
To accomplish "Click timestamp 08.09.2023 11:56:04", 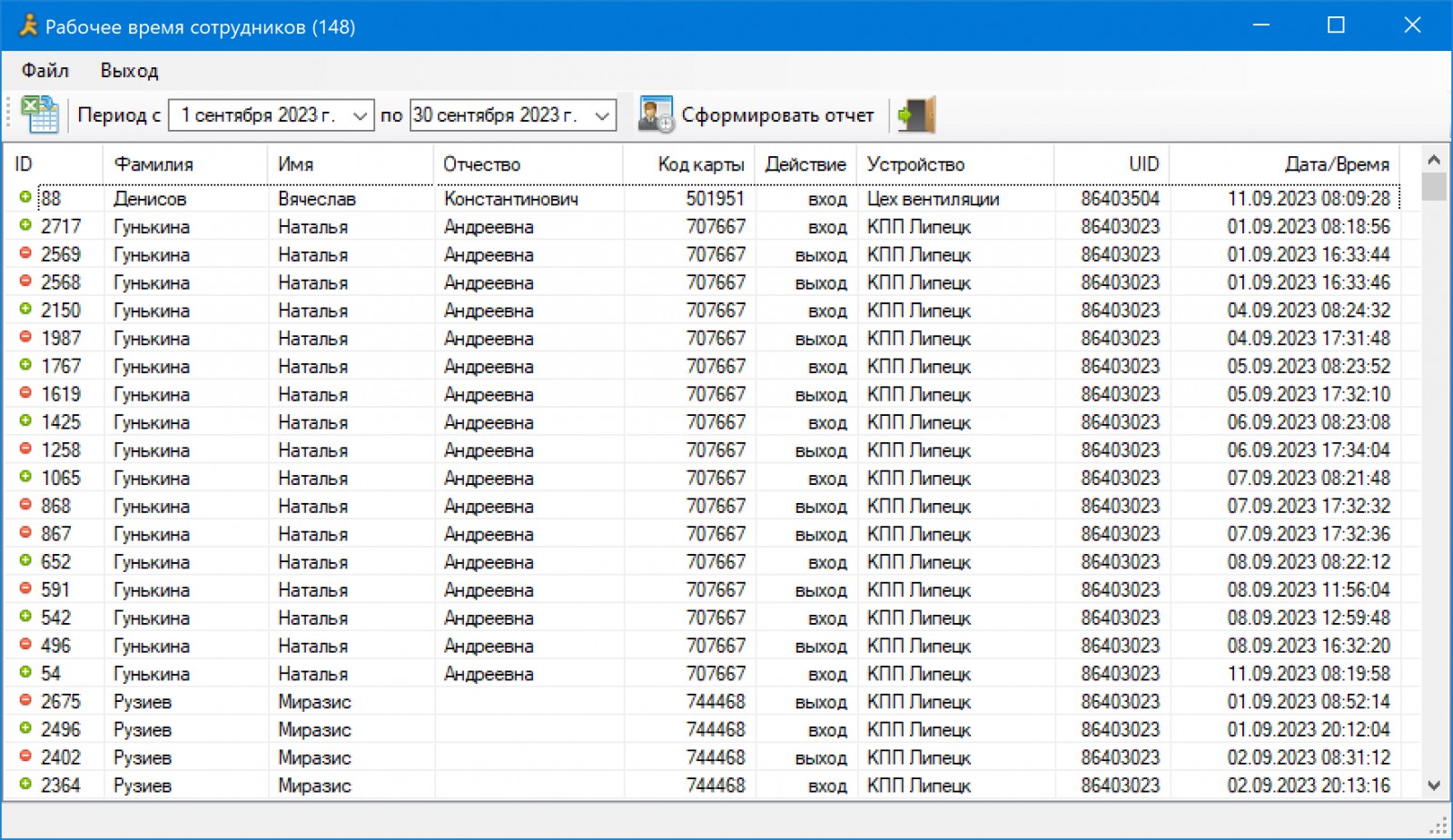I will pos(1309,590).
